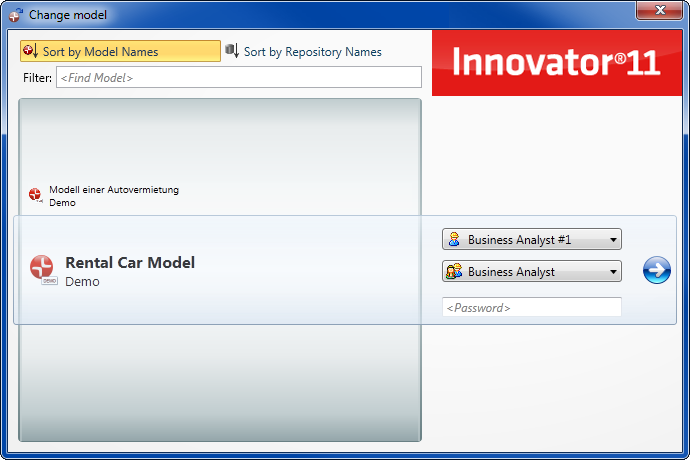Click the Sort by Model Names icon
The height and width of the screenshot is (460, 690).
pos(31,51)
